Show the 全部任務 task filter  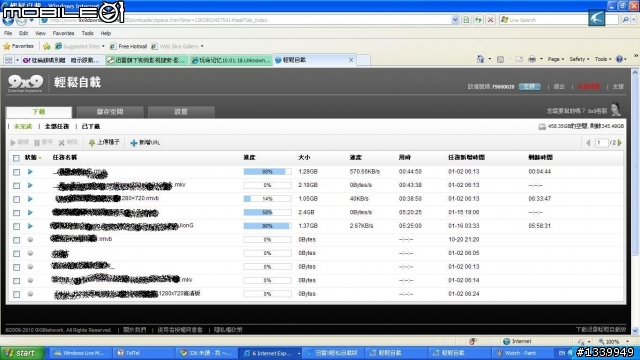tap(57, 127)
